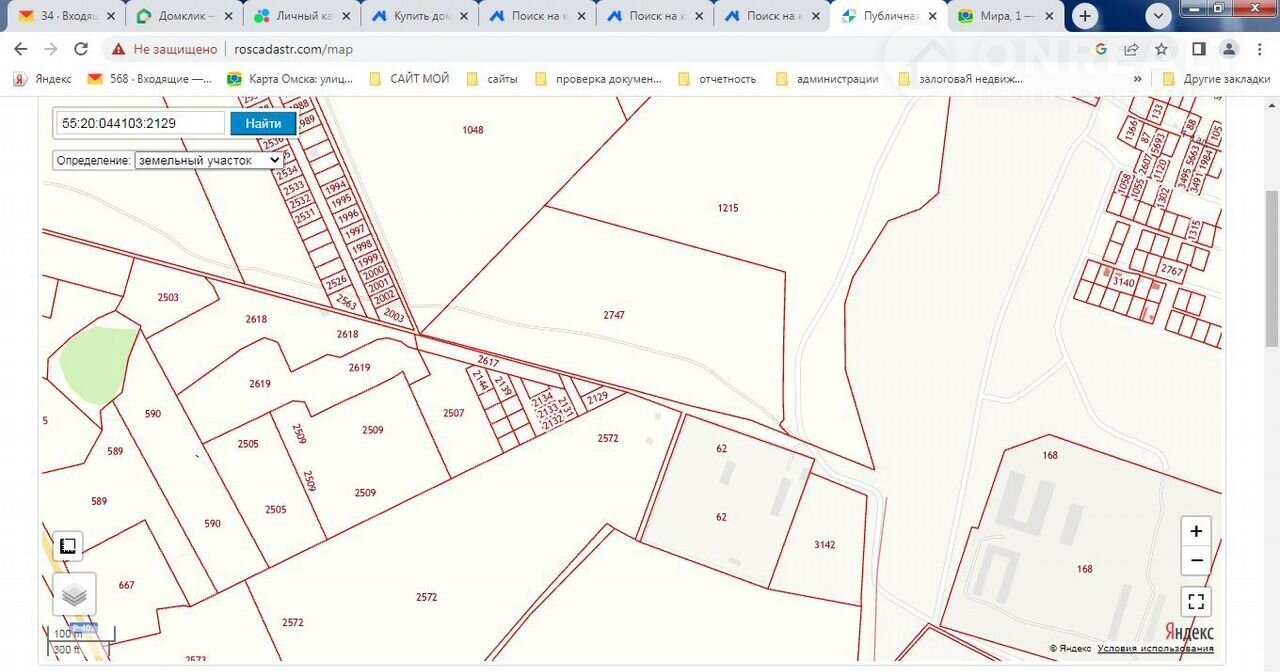The height and width of the screenshot is (672, 1280).
Task: Open the Chrome profile avatar menu
Action: pyautogui.click(x=1229, y=49)
